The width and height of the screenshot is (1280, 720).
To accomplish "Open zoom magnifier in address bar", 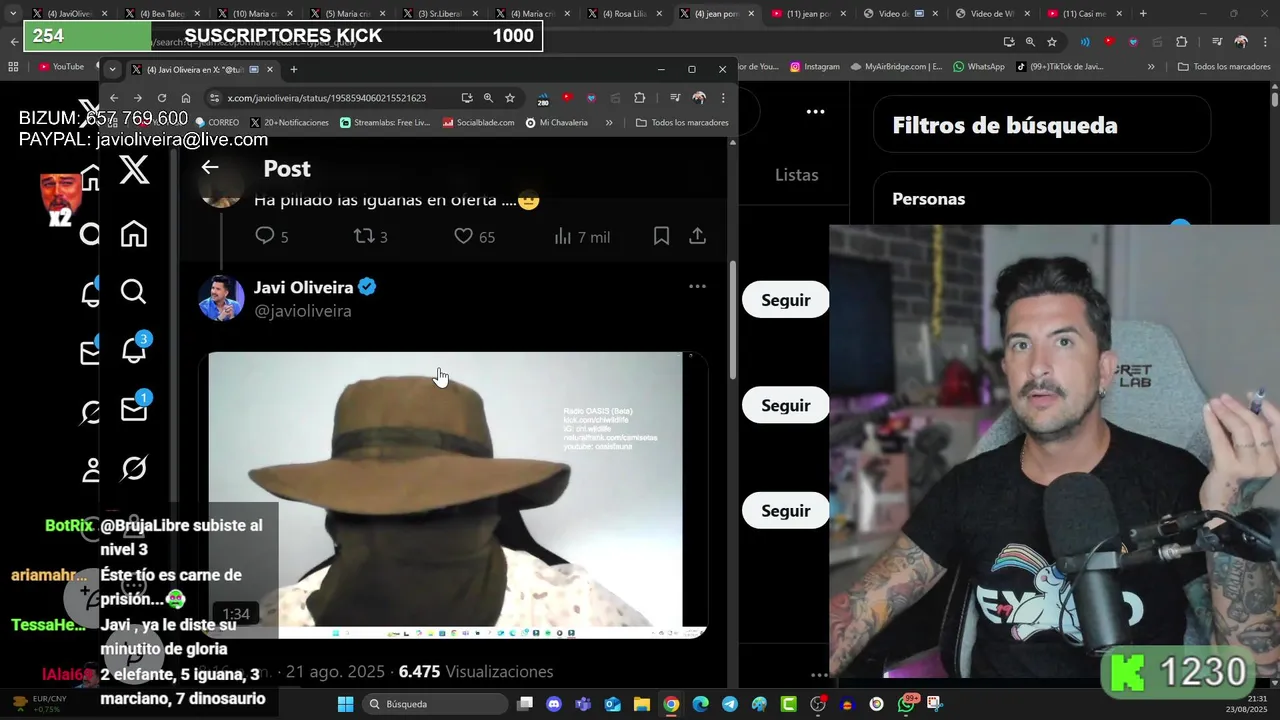I will (x=488, y=98).
